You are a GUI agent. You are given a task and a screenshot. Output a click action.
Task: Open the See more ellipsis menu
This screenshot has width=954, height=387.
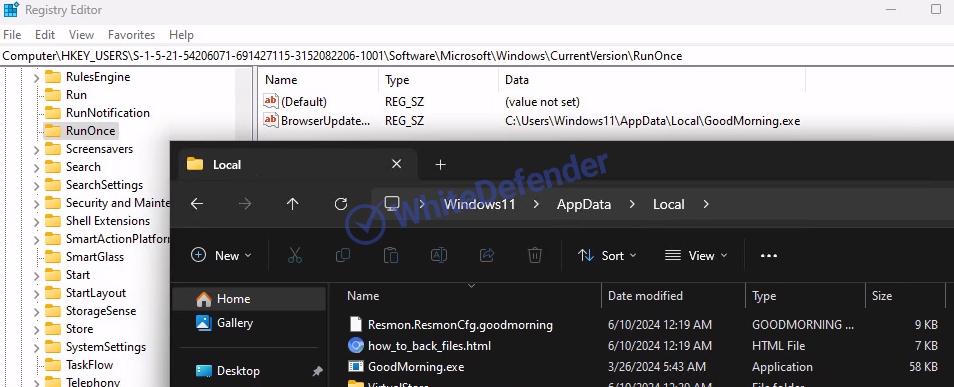point(769,256)
